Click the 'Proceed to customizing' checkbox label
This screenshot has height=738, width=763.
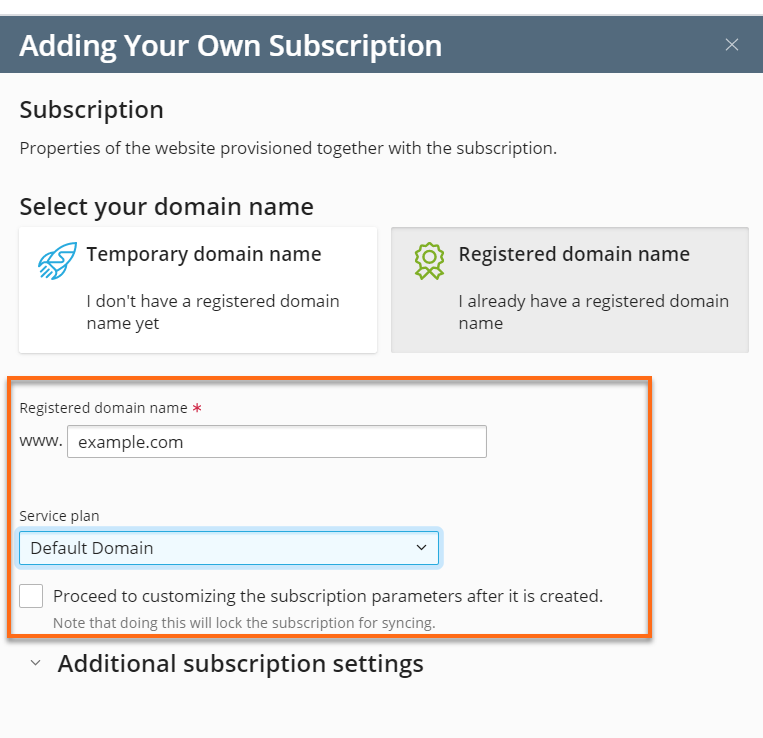coord(328,597)
